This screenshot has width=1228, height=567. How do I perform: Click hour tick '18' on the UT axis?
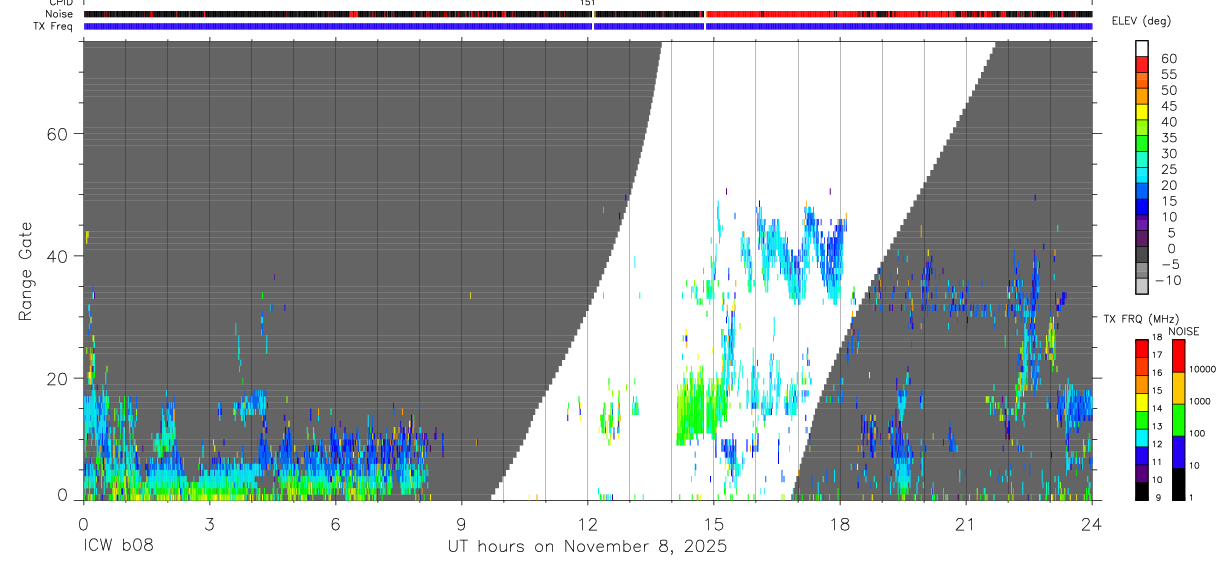[839, 523]
